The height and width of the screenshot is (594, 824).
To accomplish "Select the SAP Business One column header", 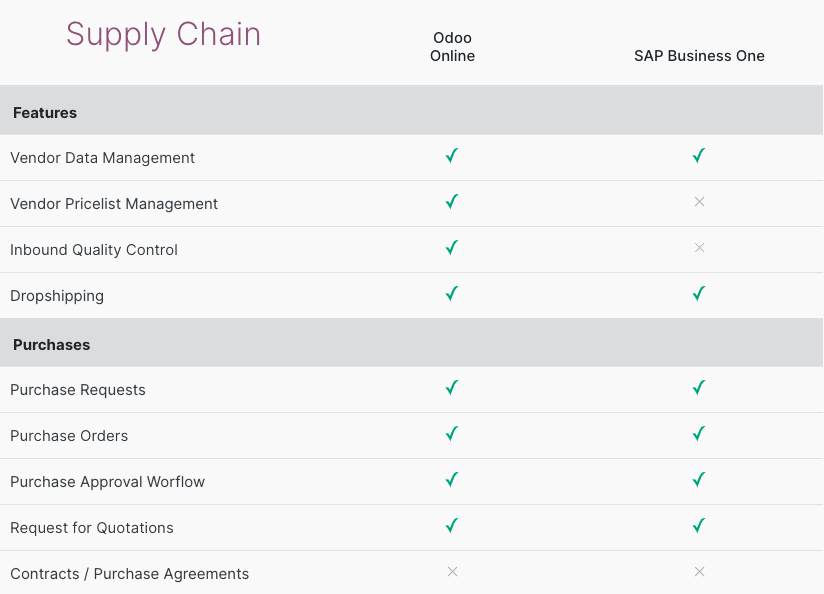I will [699, 56].
